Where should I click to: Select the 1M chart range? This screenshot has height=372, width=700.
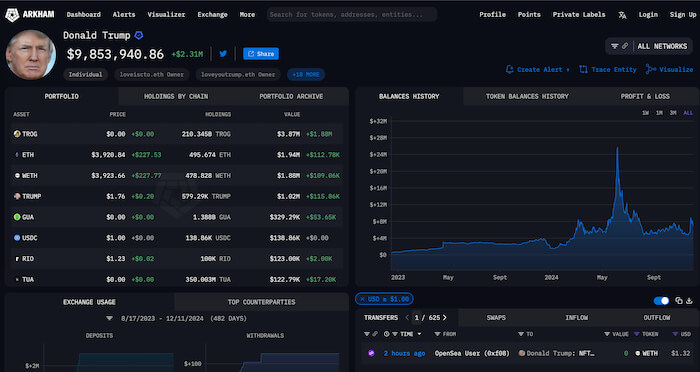[659, 113]
